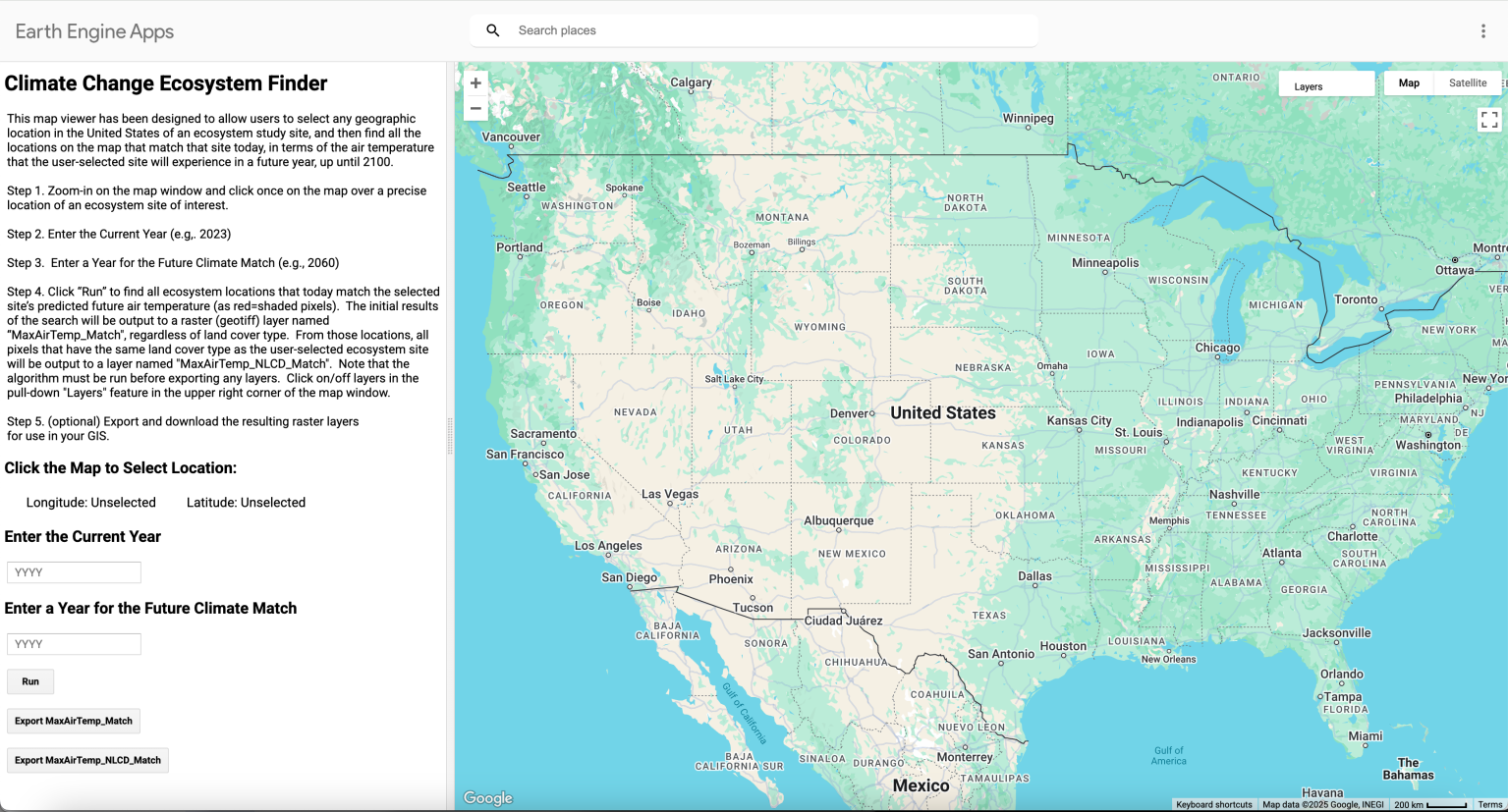This screenshot has width=1508, height=812.
Task: Click the Mexico country label
Action: 921,785
